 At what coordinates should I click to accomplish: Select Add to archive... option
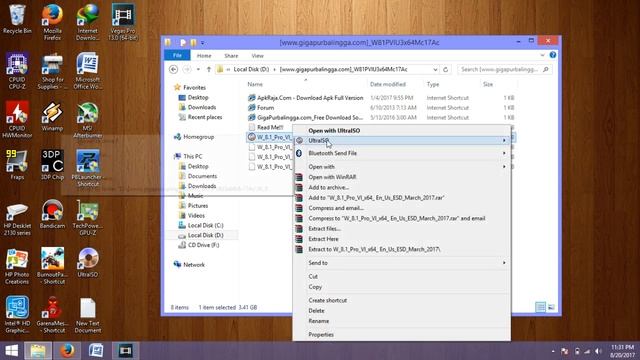click(402, 187)
